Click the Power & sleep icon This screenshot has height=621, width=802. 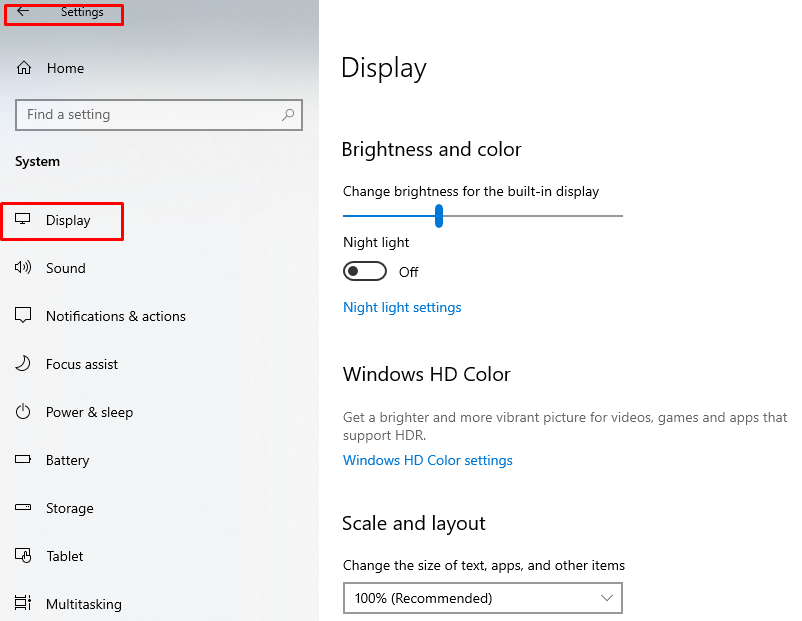coord(23,412)
